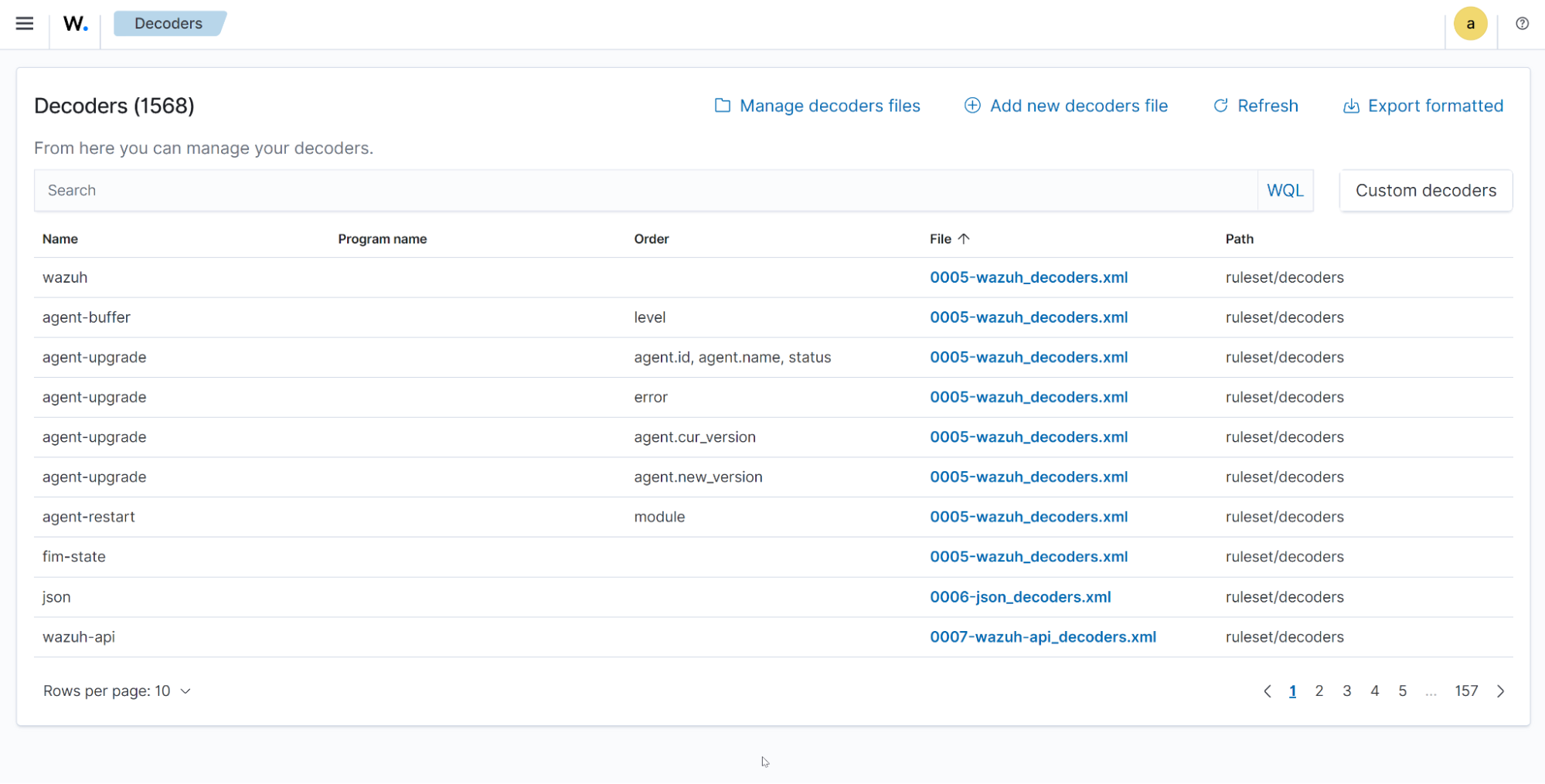
Task: Open 0005-wazuh_decoders.xml for the wazuh decoder
Action: (x=1029, y=277)
